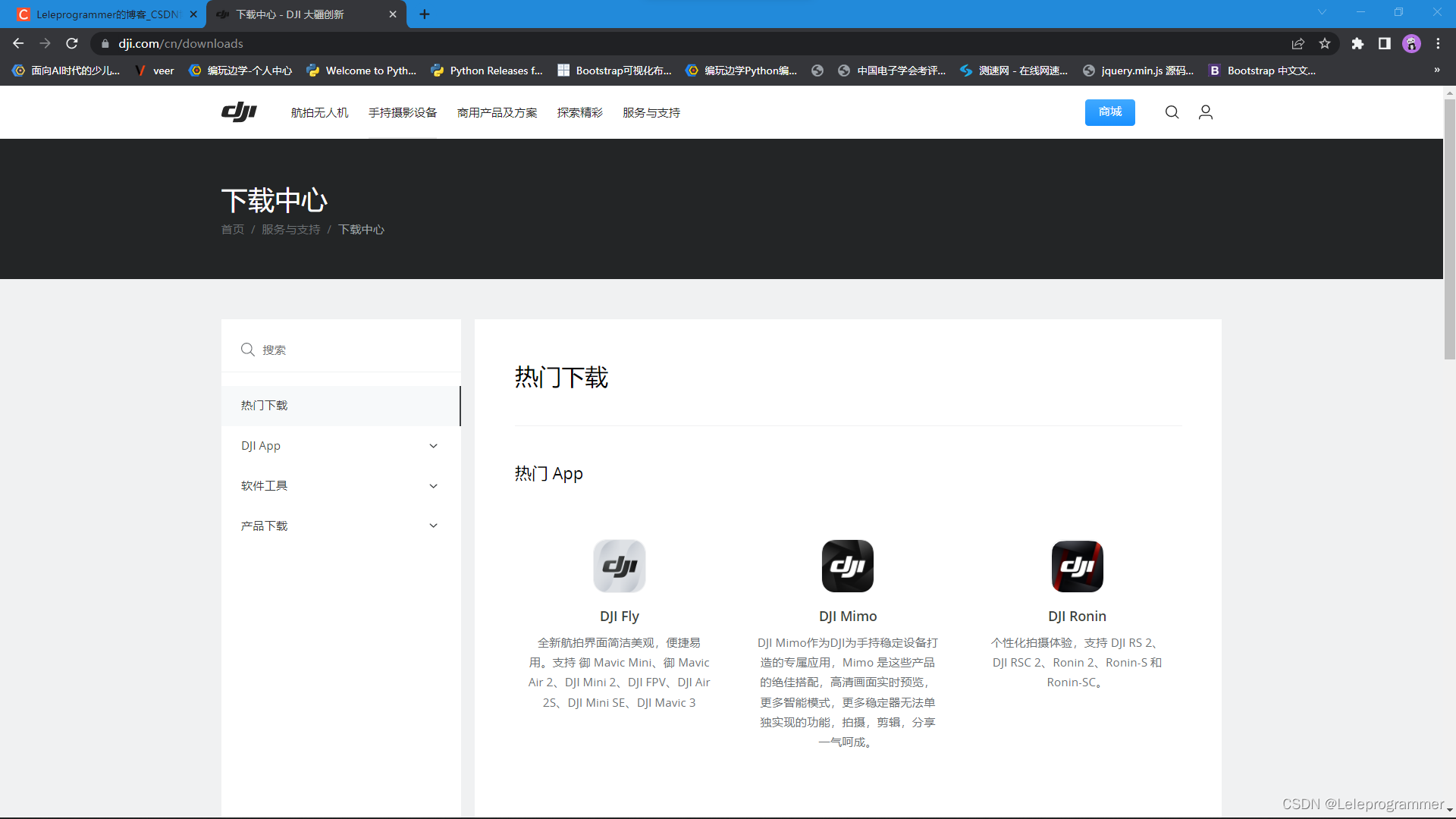
Task: Open Chrome extensions puzzle icon
Action: 1357,44
